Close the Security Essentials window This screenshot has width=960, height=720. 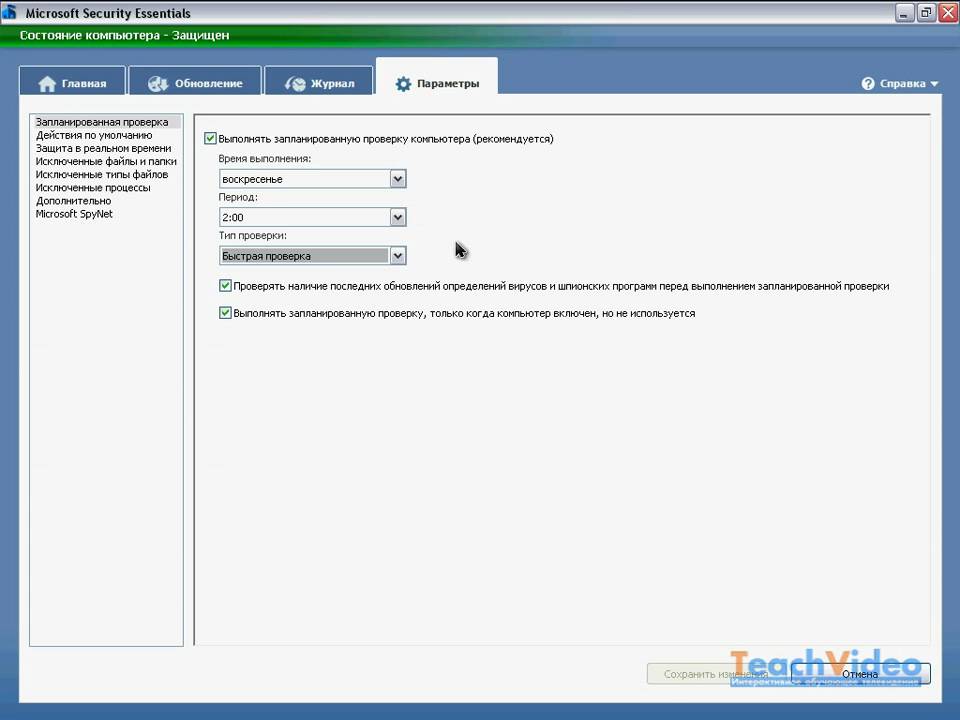[948, 13]
